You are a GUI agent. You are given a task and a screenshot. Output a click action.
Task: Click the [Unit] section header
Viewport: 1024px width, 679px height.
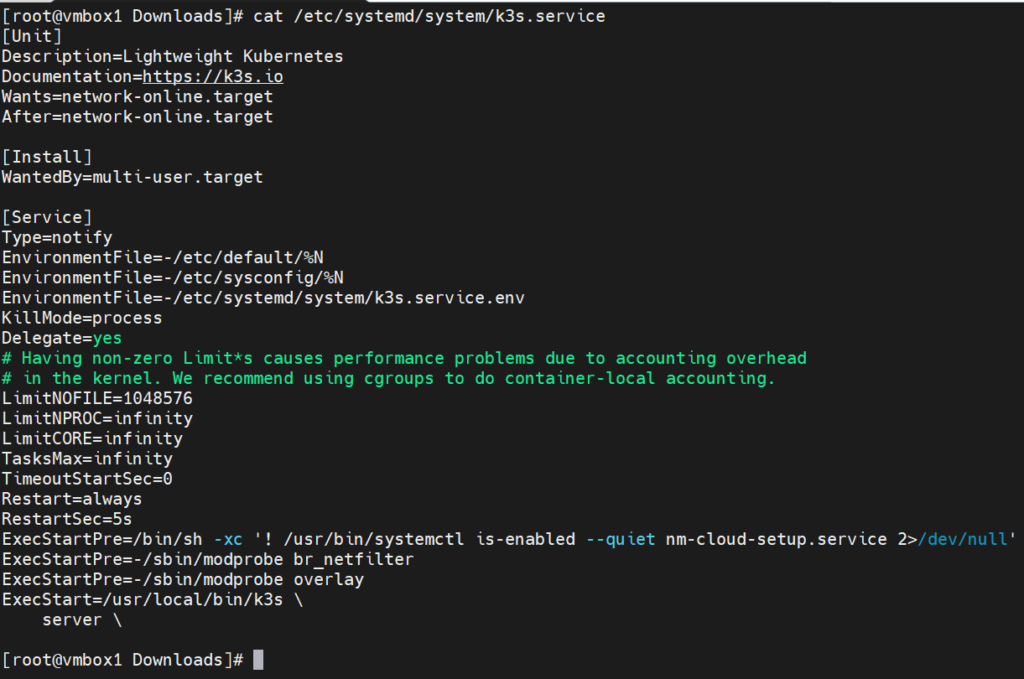[x=32, y=37]
